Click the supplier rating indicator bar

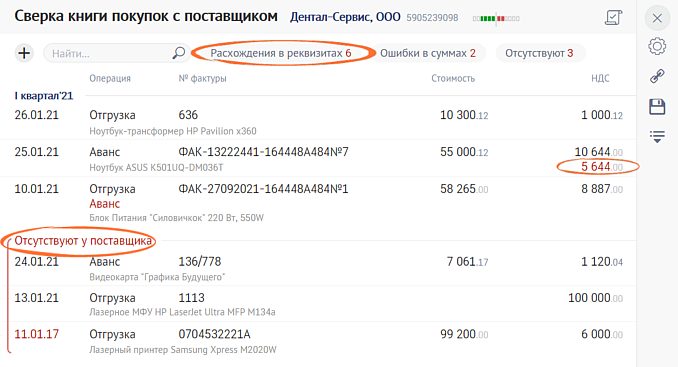496,19
